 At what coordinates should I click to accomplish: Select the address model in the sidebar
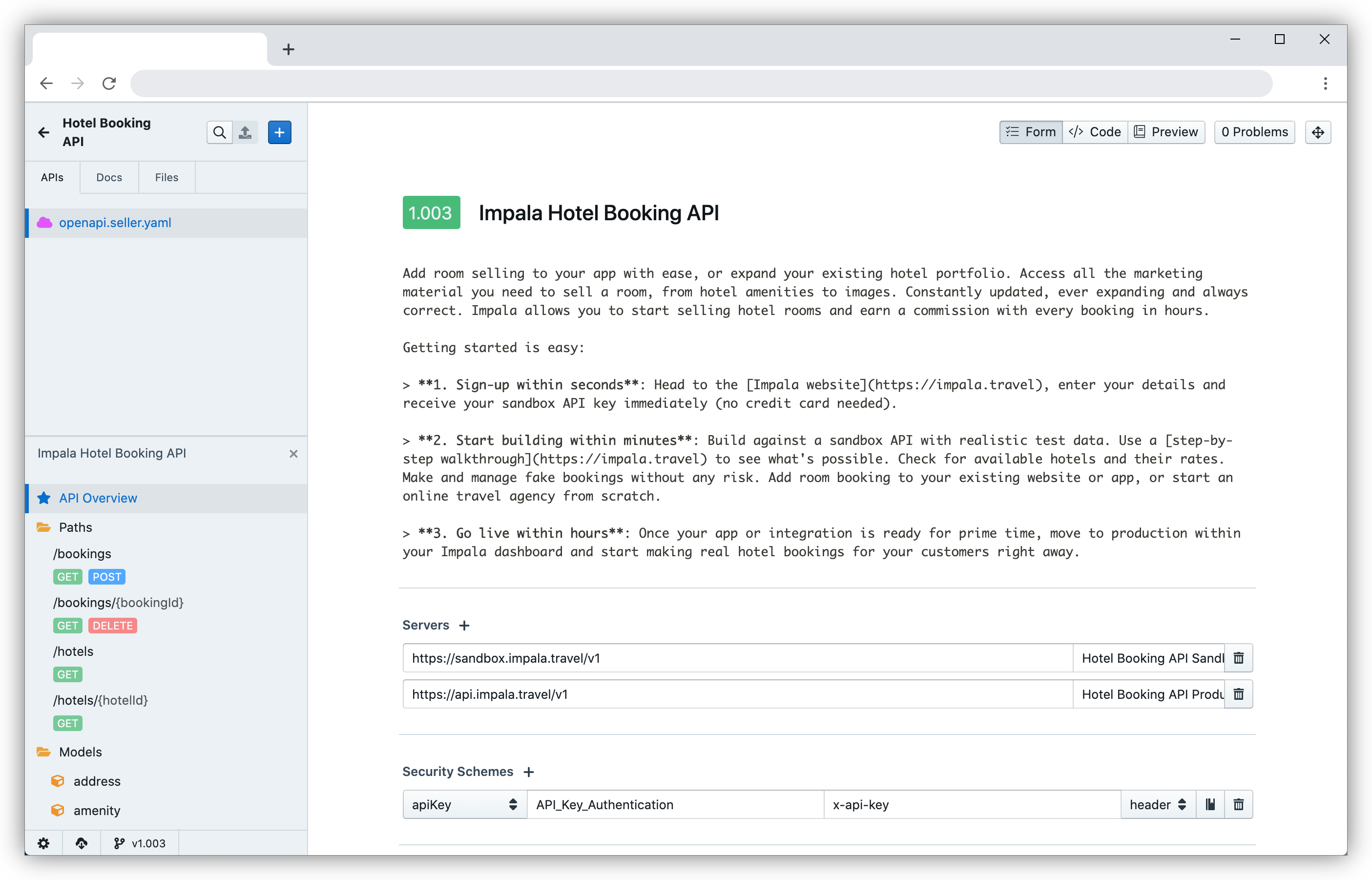pyautogui.click(x=97, y=781)
